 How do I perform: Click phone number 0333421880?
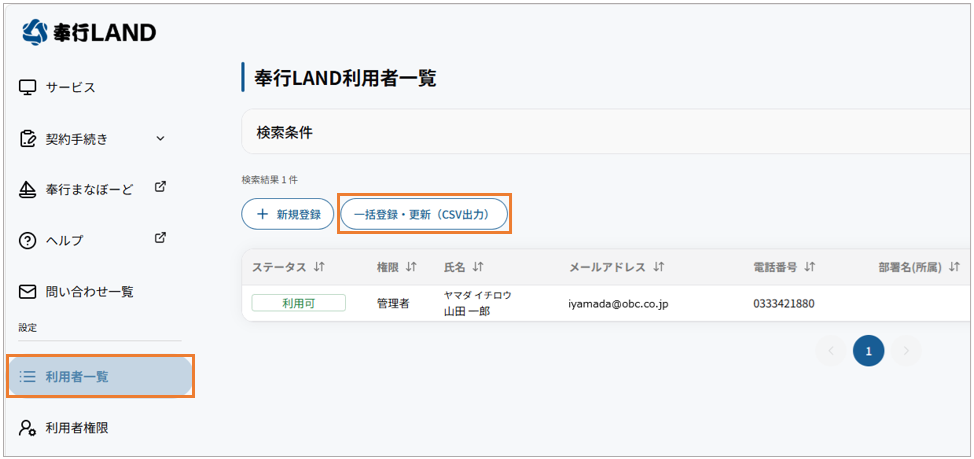(784, 304)
